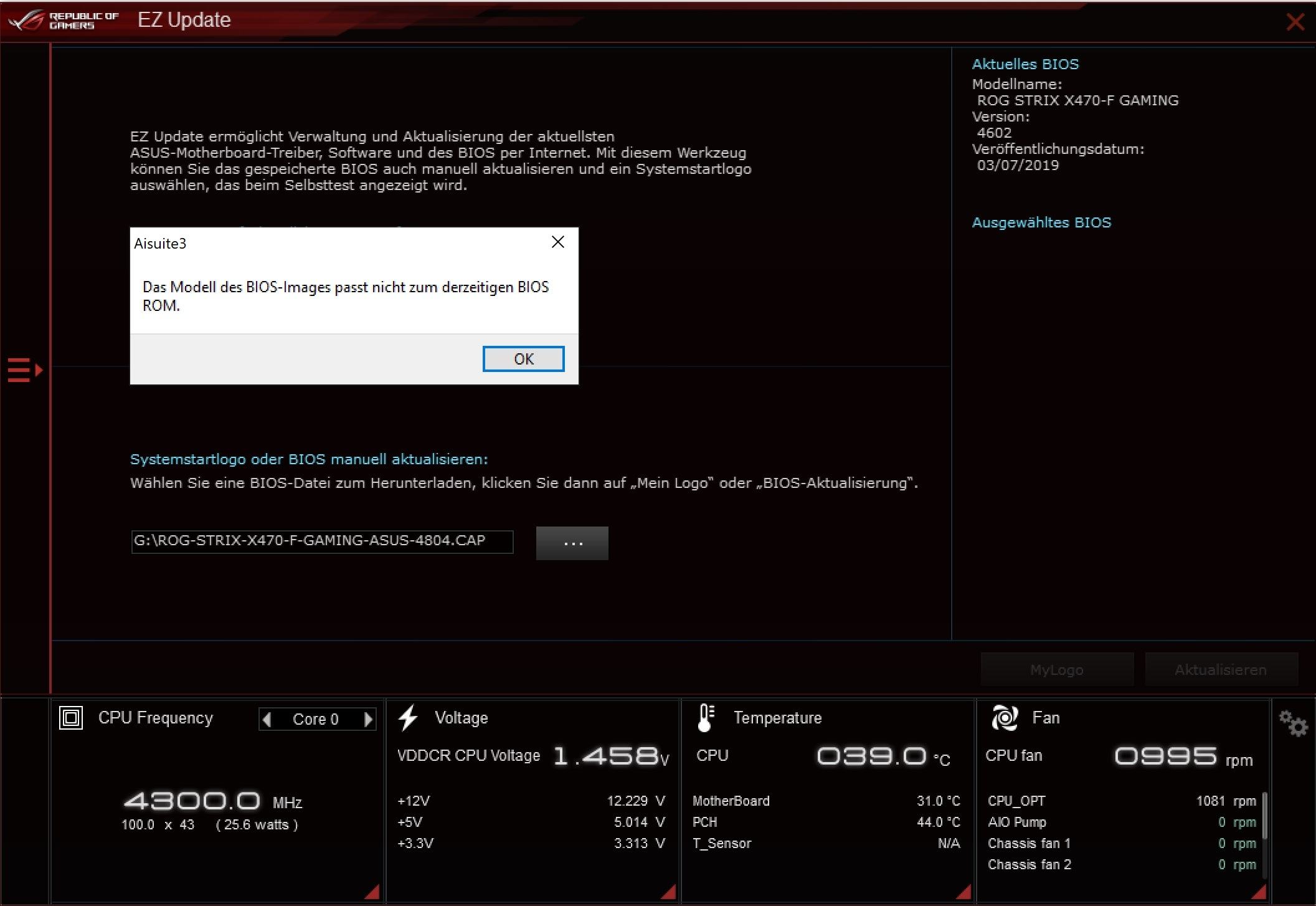Click the ROG Republic of Gamers logo

coord(65,20)
